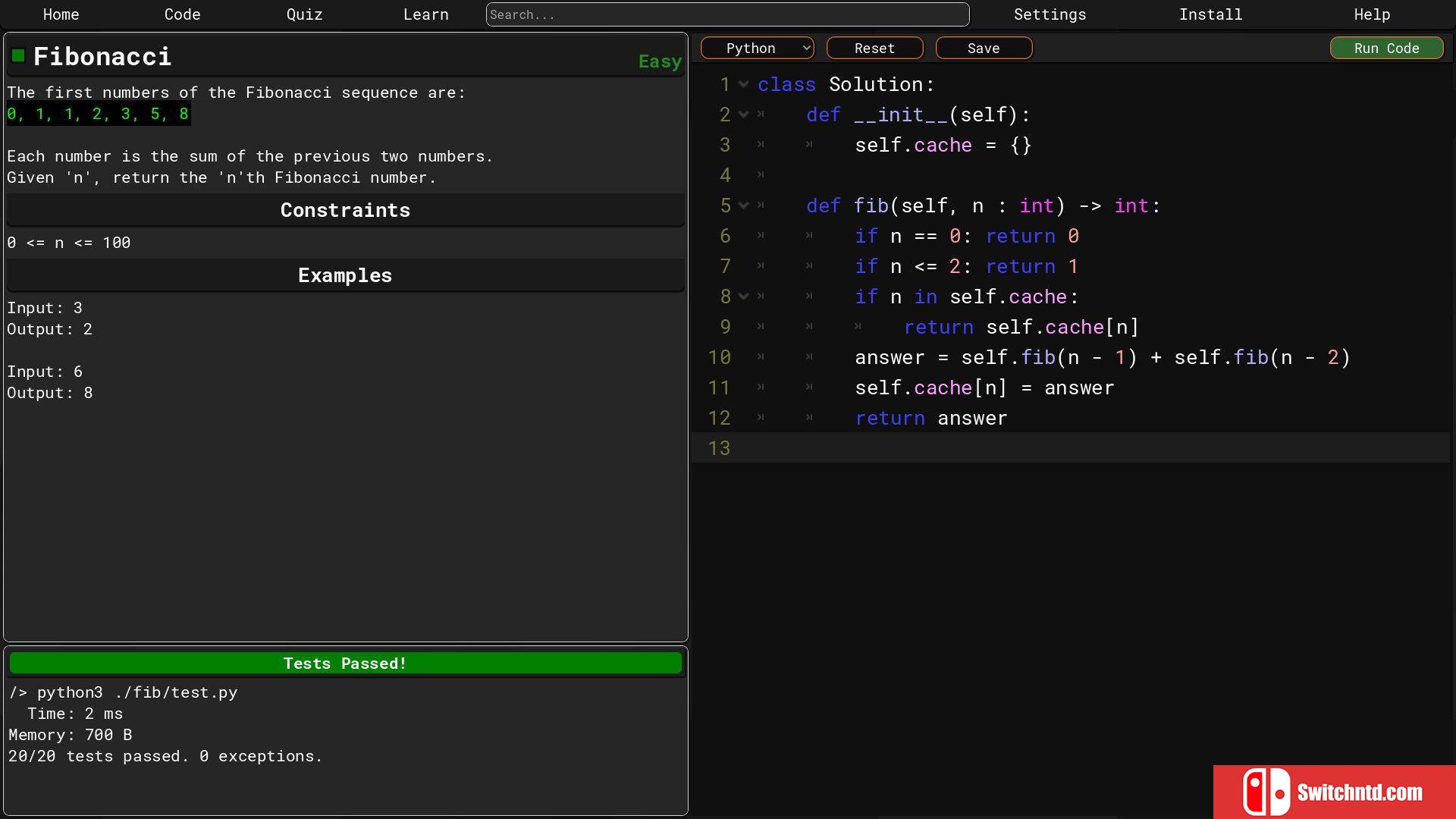
Task: Click the 'Input: 3' example line
Action: pyautogui.click(x=45, y=308)
